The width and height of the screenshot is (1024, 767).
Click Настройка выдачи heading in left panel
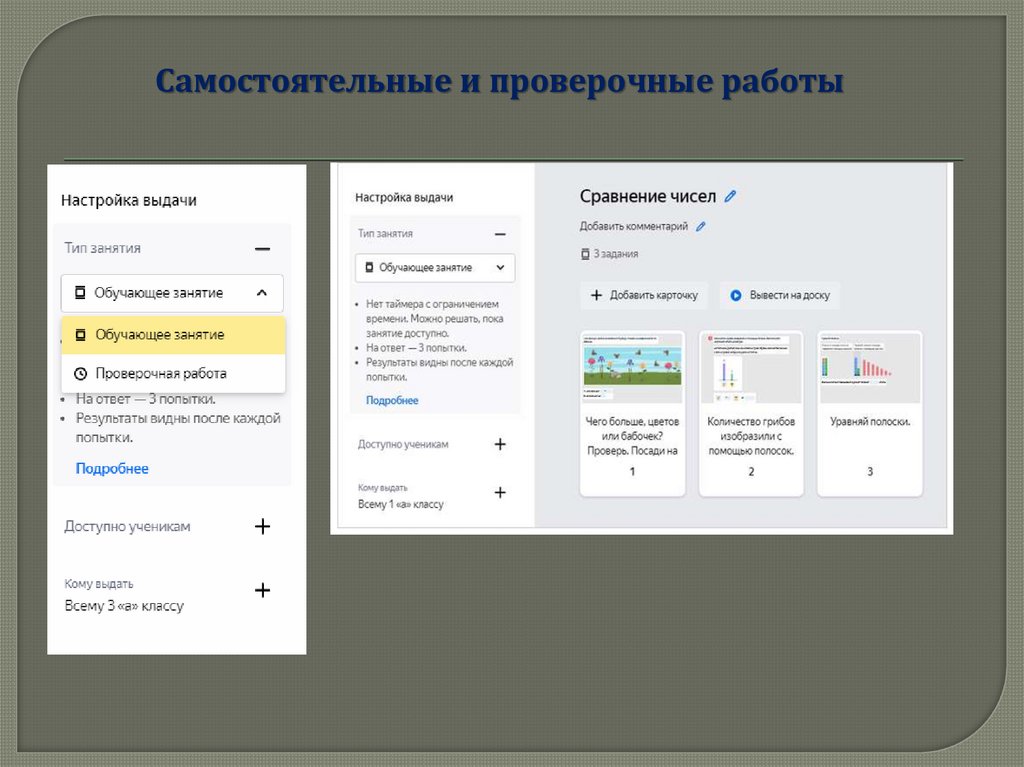click(129, 201)
